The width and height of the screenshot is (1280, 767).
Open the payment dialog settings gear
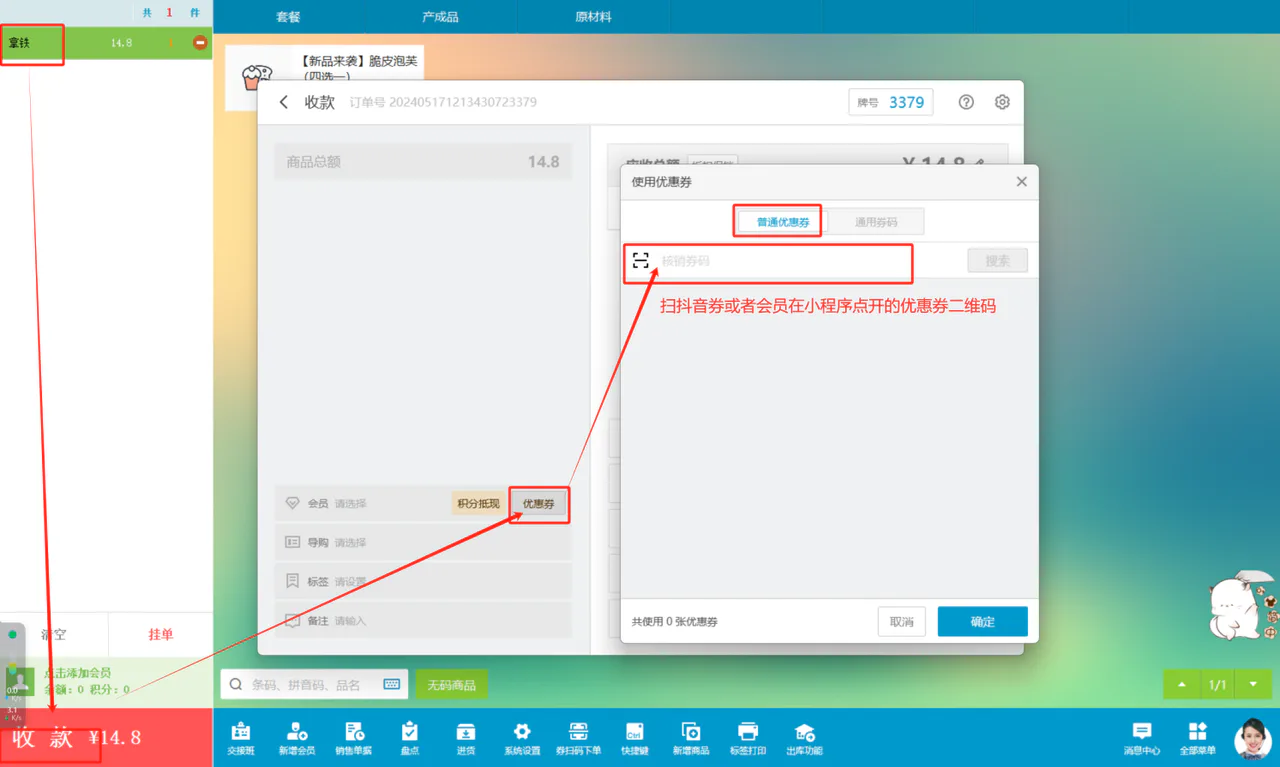(x=1002, y=102)
